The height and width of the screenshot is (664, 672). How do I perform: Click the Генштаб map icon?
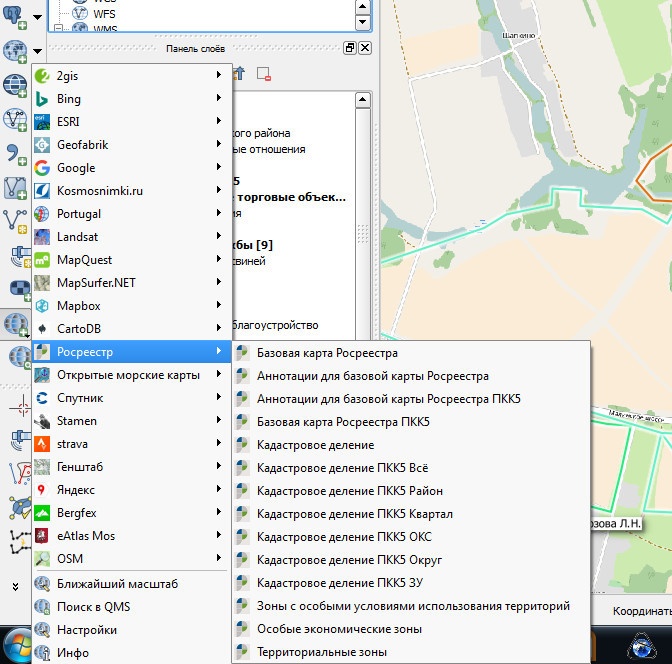click(x=42, y=467)
